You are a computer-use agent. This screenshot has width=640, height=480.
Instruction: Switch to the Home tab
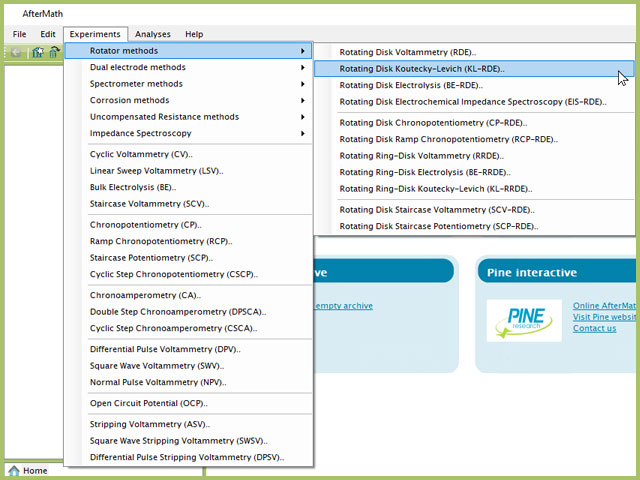(28, 471)
